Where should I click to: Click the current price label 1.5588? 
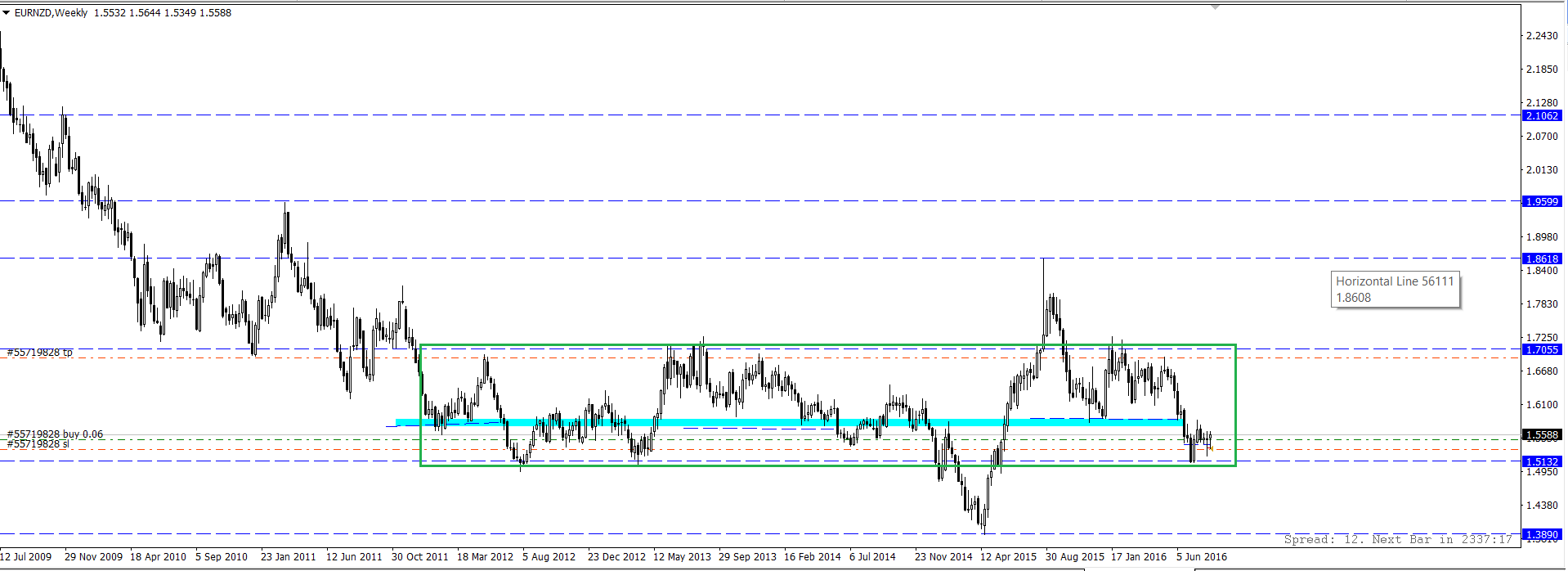coord(1542,435)
